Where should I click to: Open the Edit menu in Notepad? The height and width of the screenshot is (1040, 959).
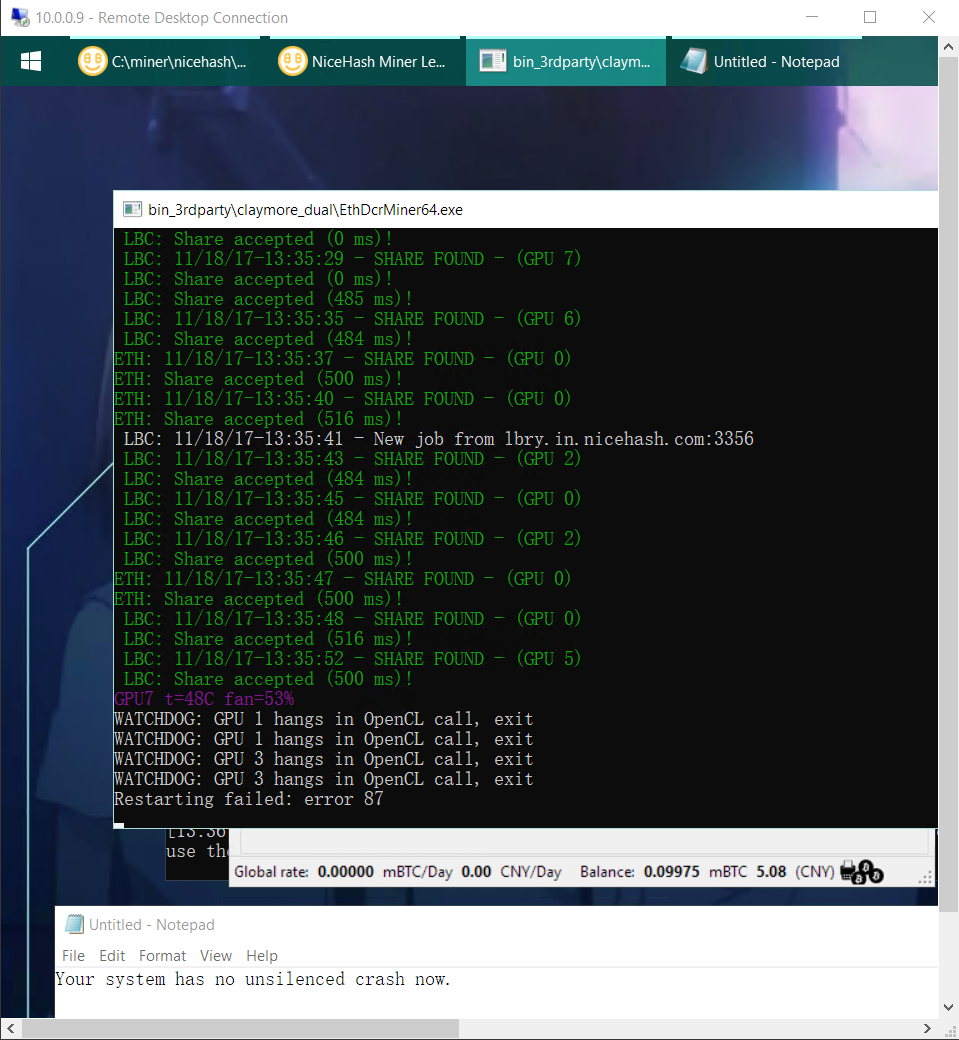pyautogui.click(x=111, y=956)
